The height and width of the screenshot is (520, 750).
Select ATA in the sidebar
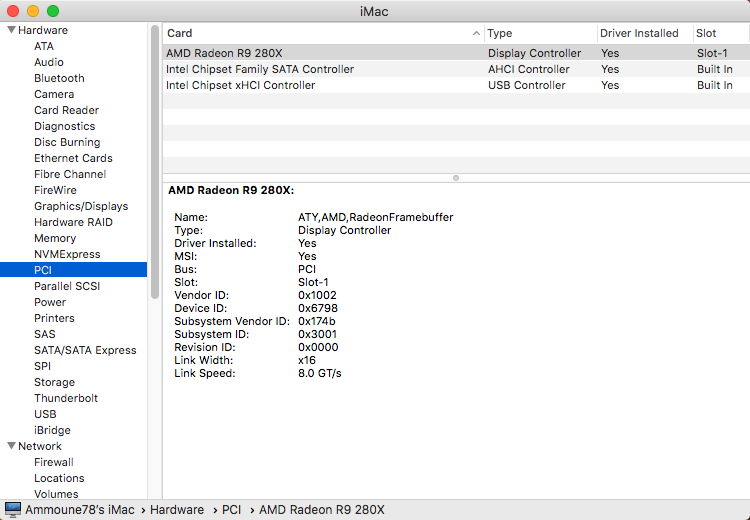[x=44, y=46]
